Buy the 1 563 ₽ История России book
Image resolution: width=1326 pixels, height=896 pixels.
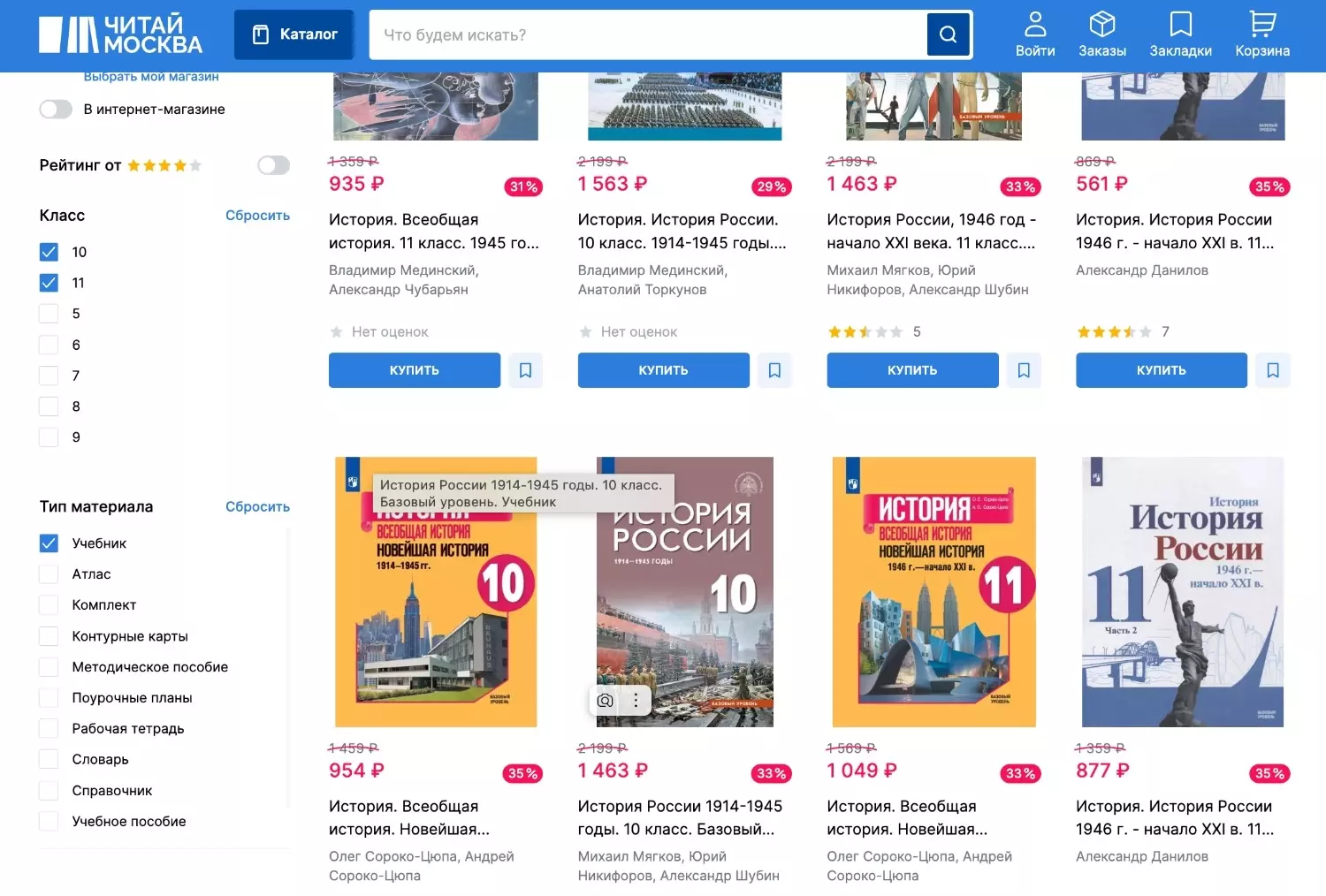tap(664, 370)
